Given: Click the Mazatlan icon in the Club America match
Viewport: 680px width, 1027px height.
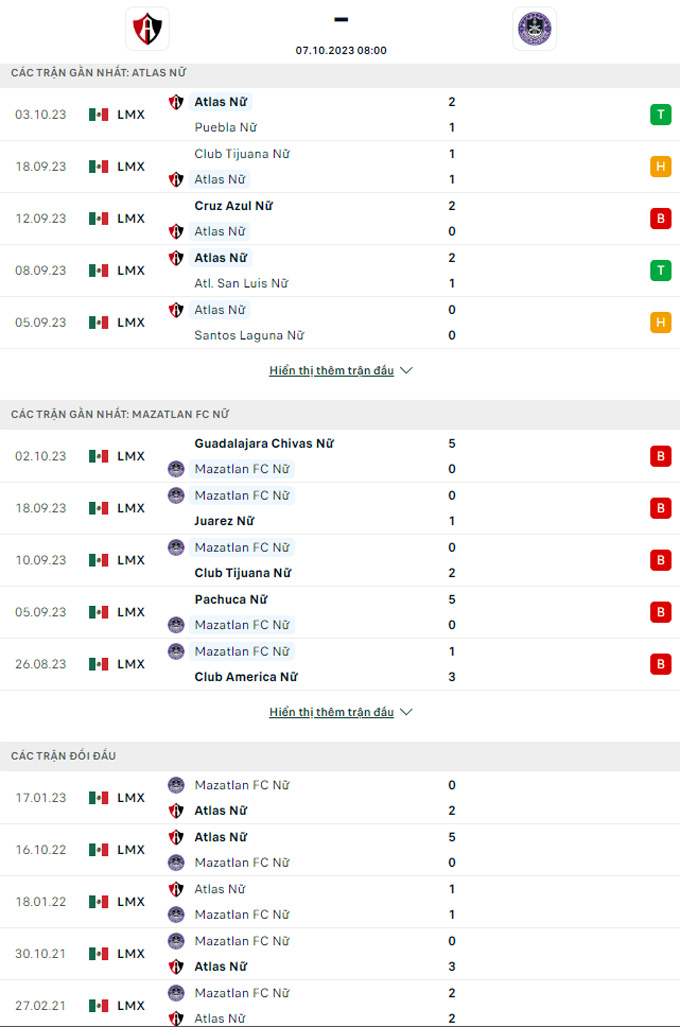Looking at the screenshot, I should click(x=176, y=651).
